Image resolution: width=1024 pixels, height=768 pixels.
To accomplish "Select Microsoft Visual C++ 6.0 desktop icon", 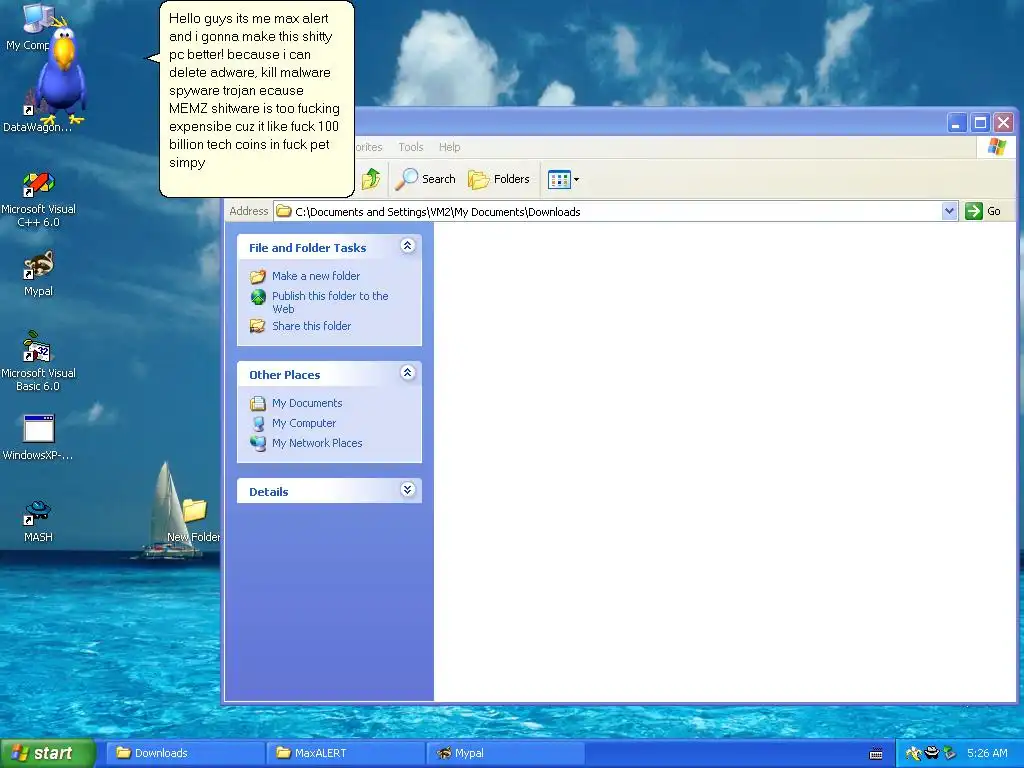I will point(39,200).
